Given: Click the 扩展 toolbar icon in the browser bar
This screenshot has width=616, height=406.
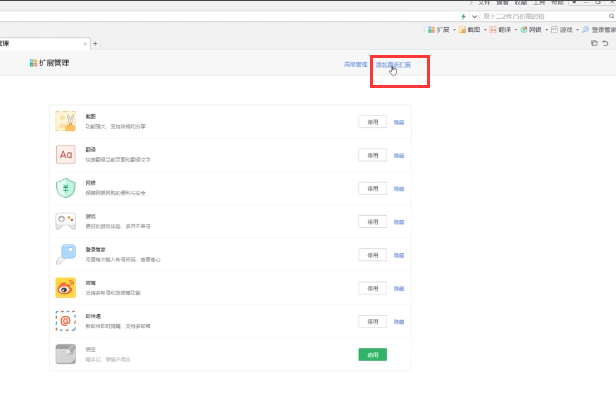Looking at the screenshot, I should [431, 30].
